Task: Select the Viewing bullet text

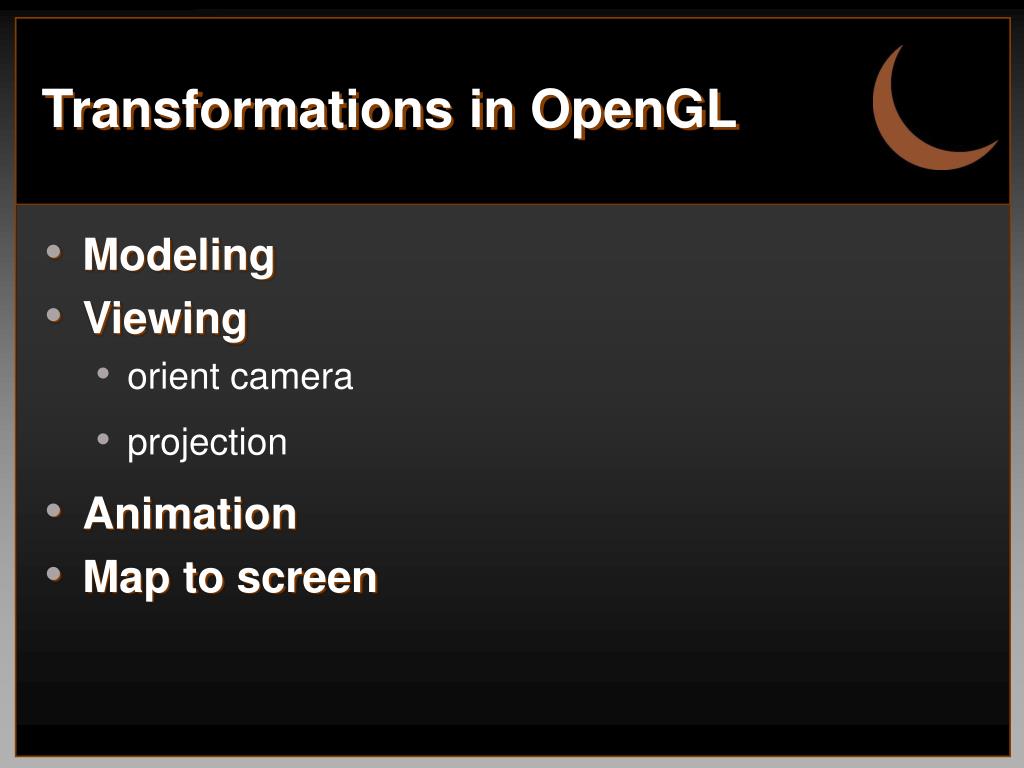Action: 165,319
